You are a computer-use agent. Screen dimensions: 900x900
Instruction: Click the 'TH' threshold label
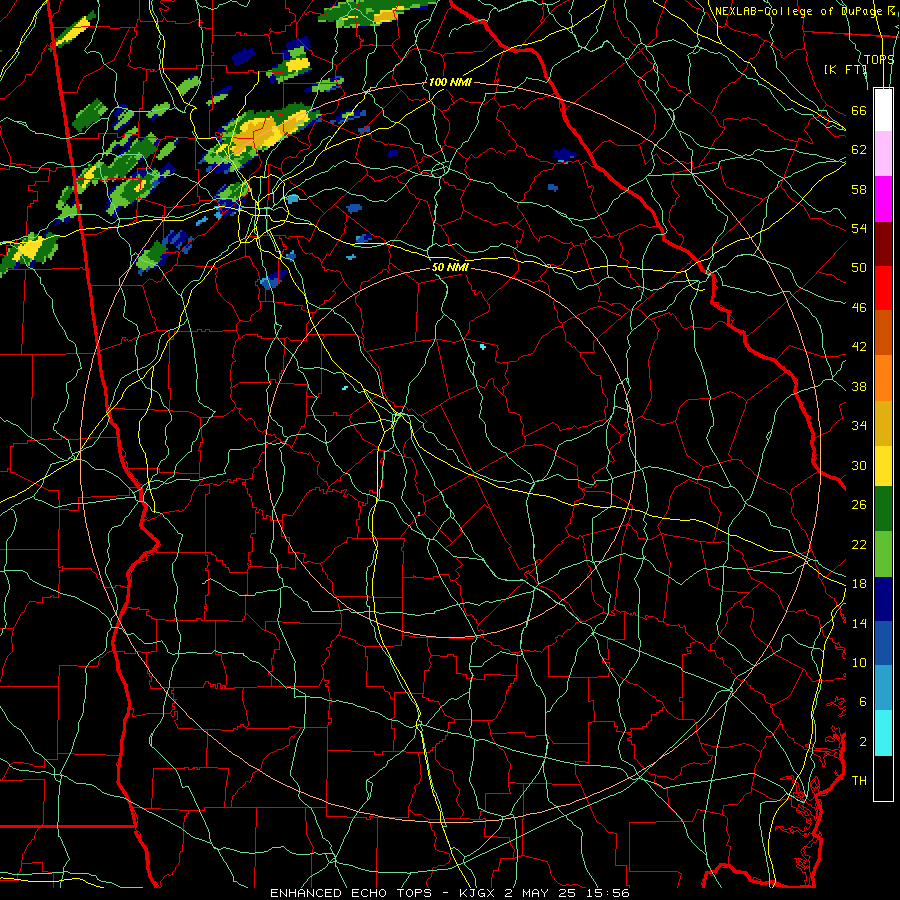pos(859,781)
